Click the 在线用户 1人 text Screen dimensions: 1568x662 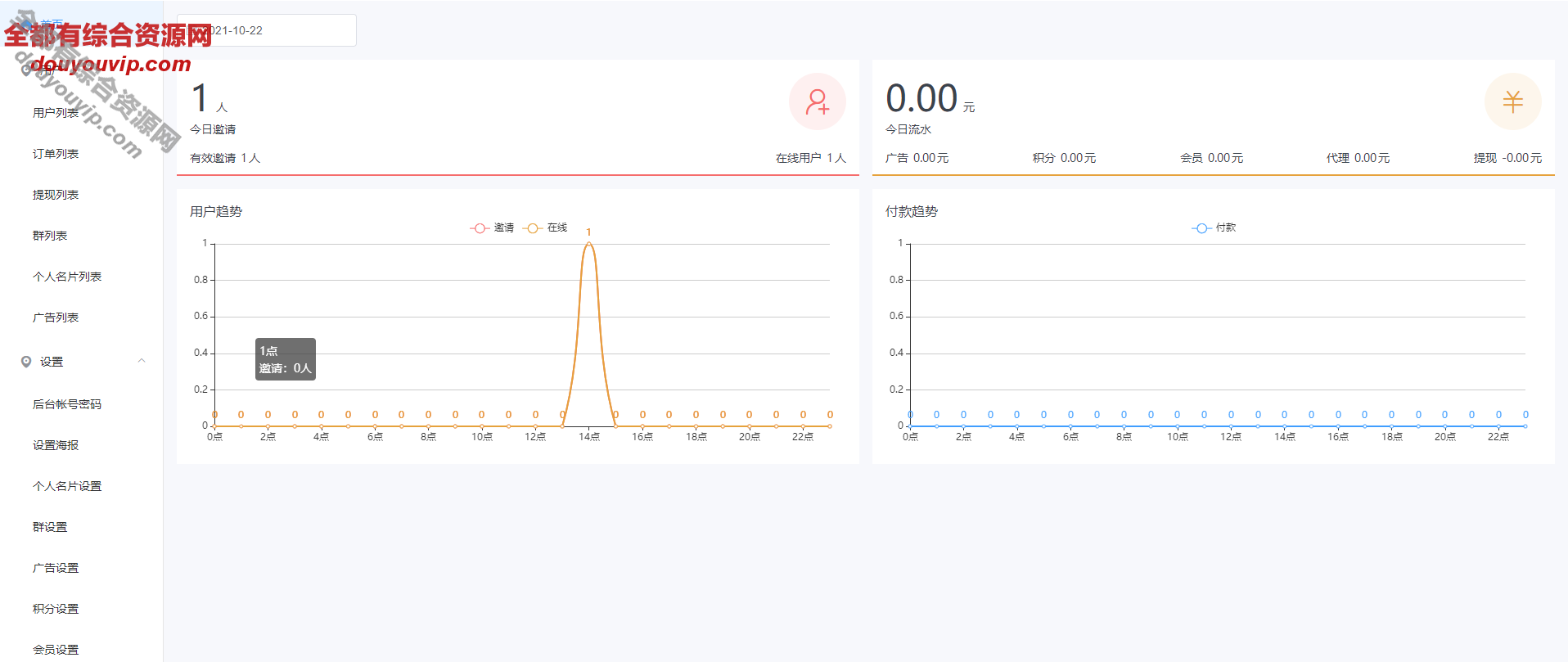click(x=810, y=158)
